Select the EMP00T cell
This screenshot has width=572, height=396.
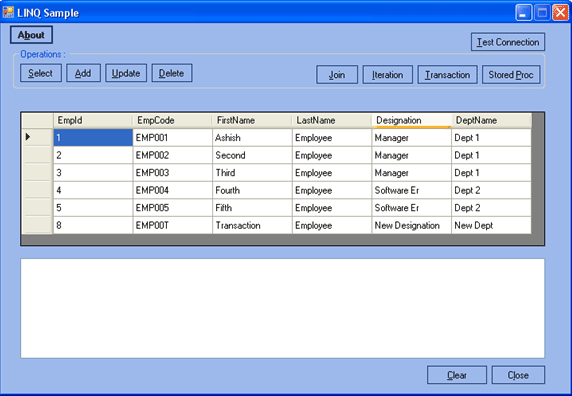173,225
